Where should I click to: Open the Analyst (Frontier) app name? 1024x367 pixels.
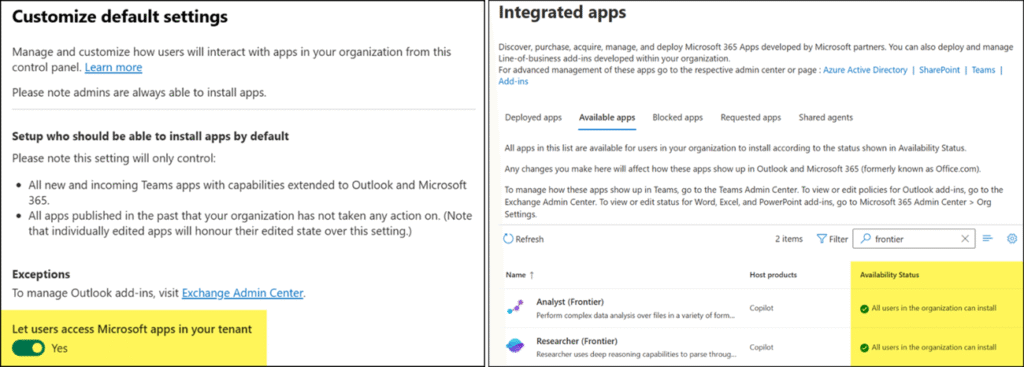[569, 302]
